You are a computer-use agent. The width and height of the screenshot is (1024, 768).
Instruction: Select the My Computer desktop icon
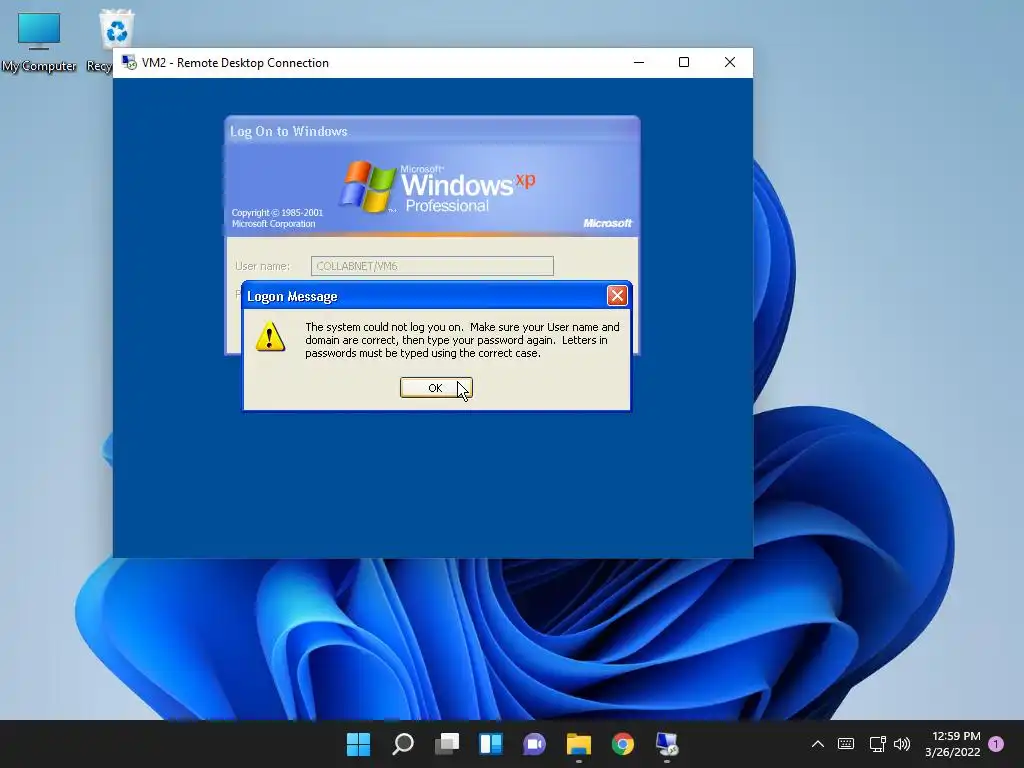pyautogui.click(x=39, y=42)
